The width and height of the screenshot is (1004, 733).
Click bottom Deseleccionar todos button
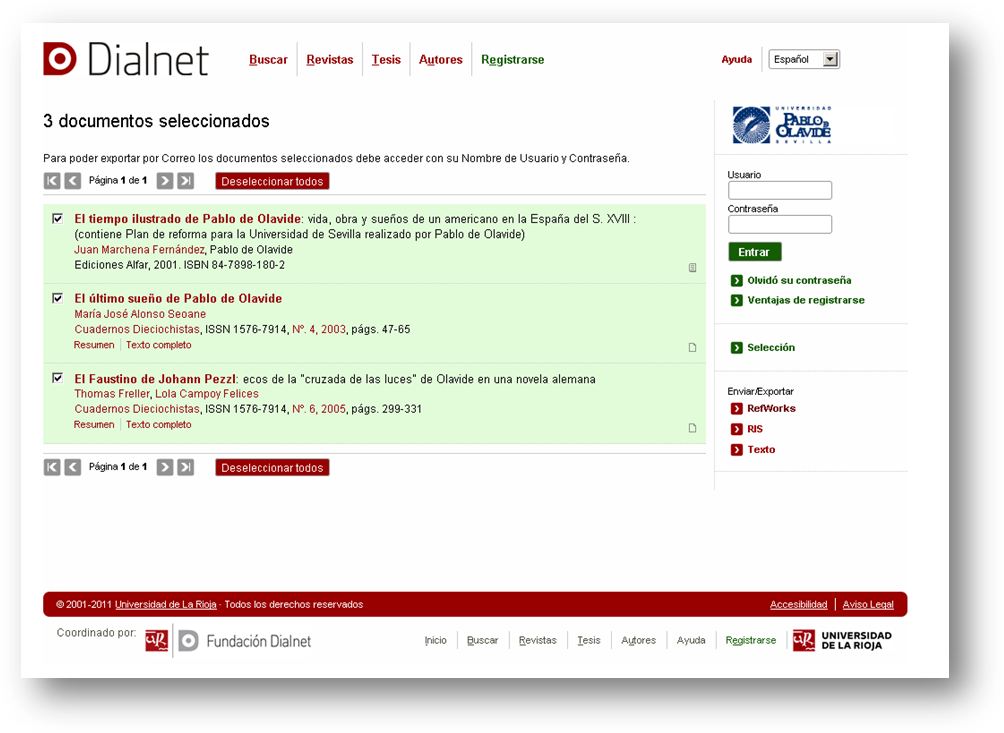tap(272, 468)
